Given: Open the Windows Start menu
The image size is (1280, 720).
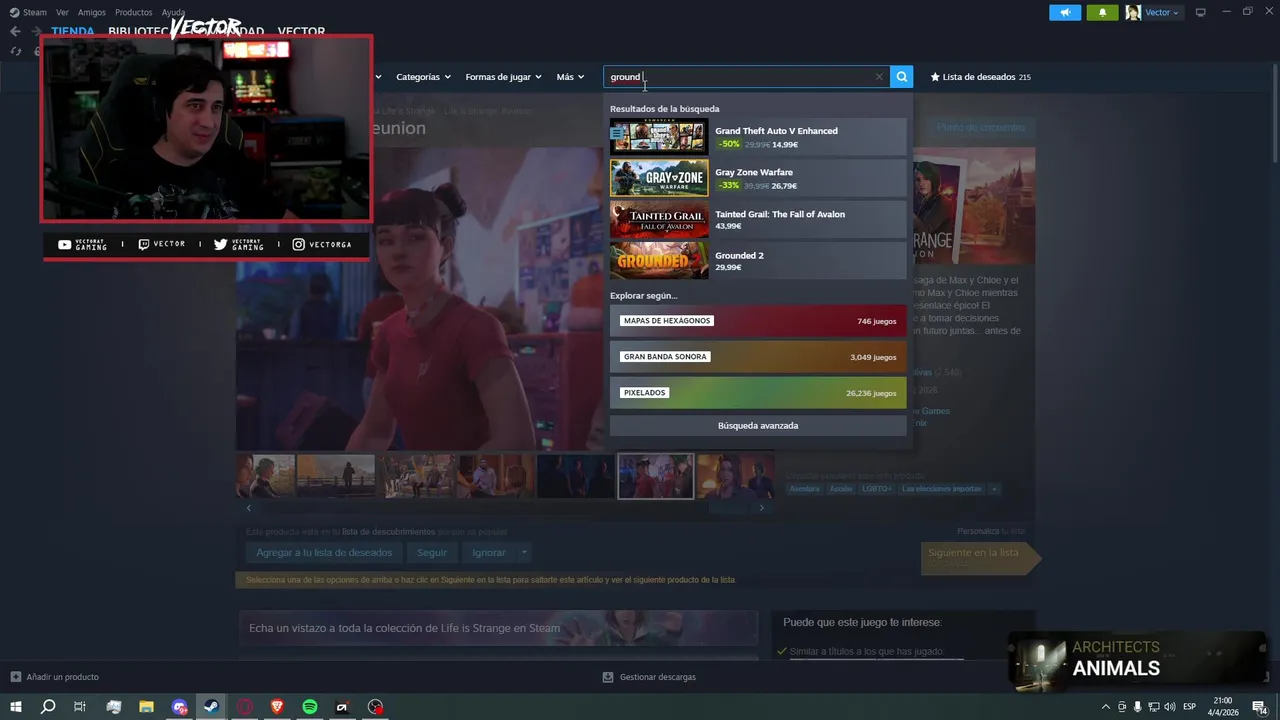Looking at the screenshot, I should [x=15, y=707].
